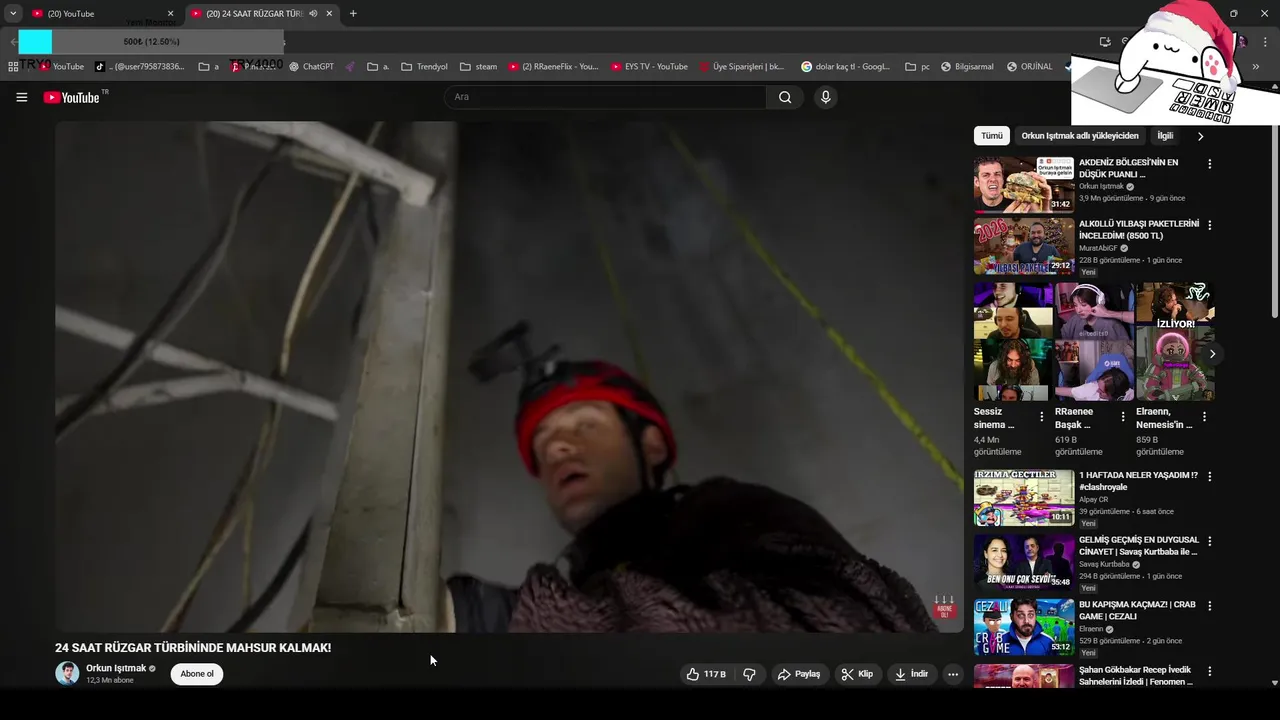Open options for 'BU KAPIŞMA KAÇMAZ' video
Viewport: 1280px width, 720px height.
(x=1209, y=606)
